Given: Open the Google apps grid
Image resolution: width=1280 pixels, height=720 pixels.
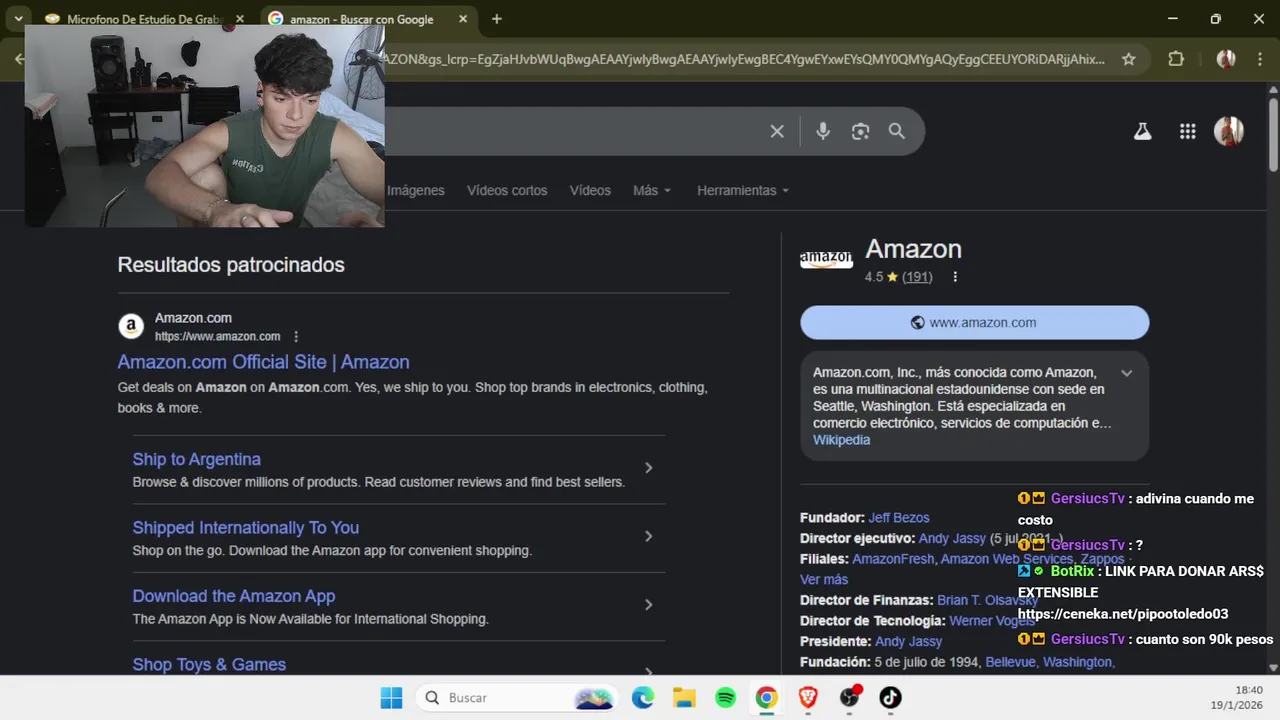Looking at the screenshot, I should pyautogui.click(x=1188, y=131).
